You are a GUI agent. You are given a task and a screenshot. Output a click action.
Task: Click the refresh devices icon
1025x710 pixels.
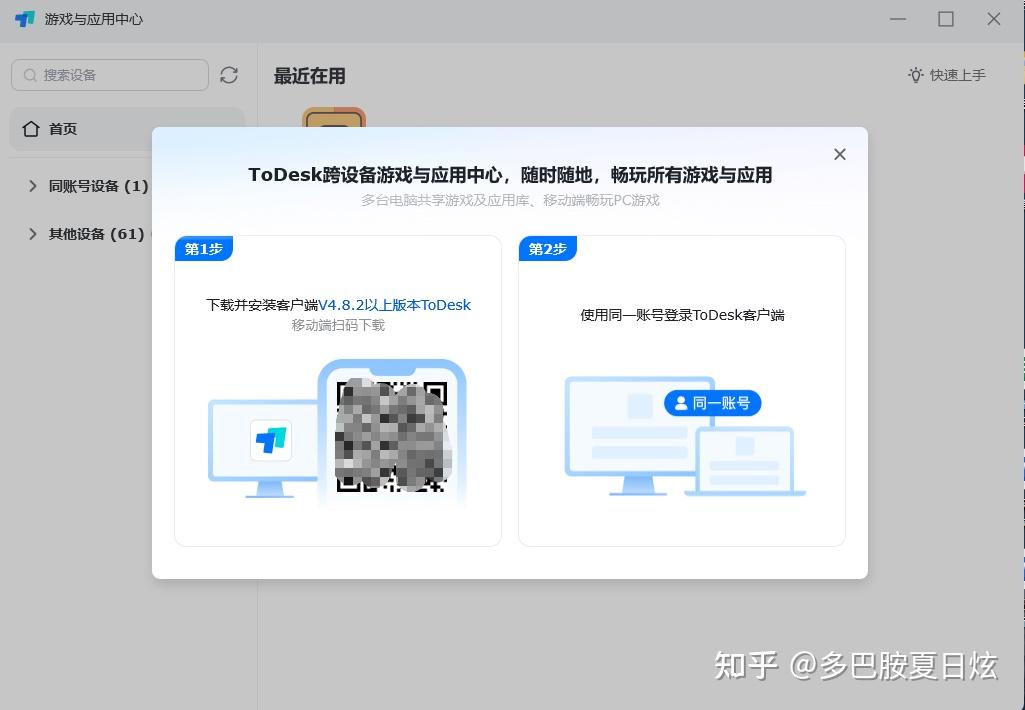(x=229, y=75)
